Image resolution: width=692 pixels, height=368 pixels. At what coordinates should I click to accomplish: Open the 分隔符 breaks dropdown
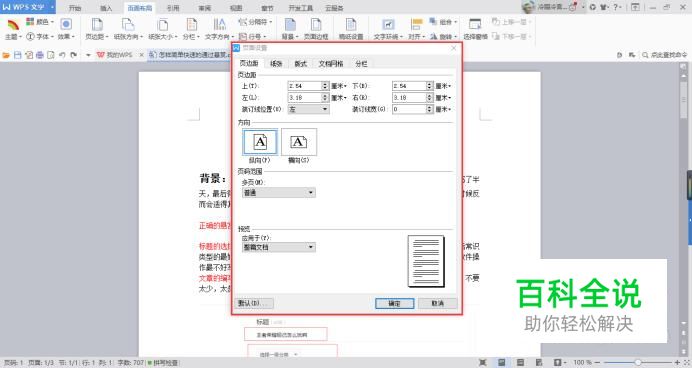256,22
